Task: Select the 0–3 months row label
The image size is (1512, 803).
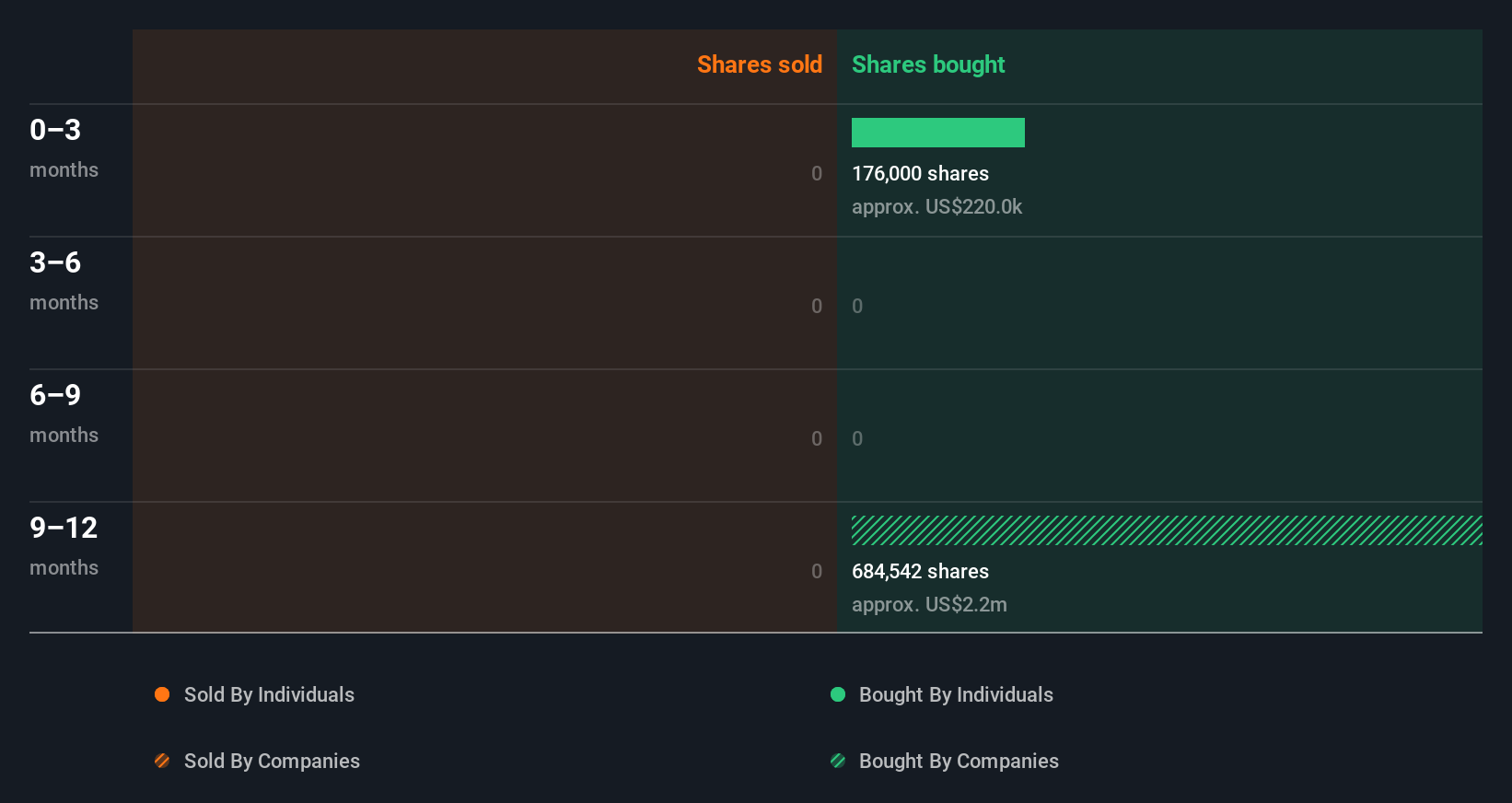Action: pyautogui.click(x=64, y=148)
